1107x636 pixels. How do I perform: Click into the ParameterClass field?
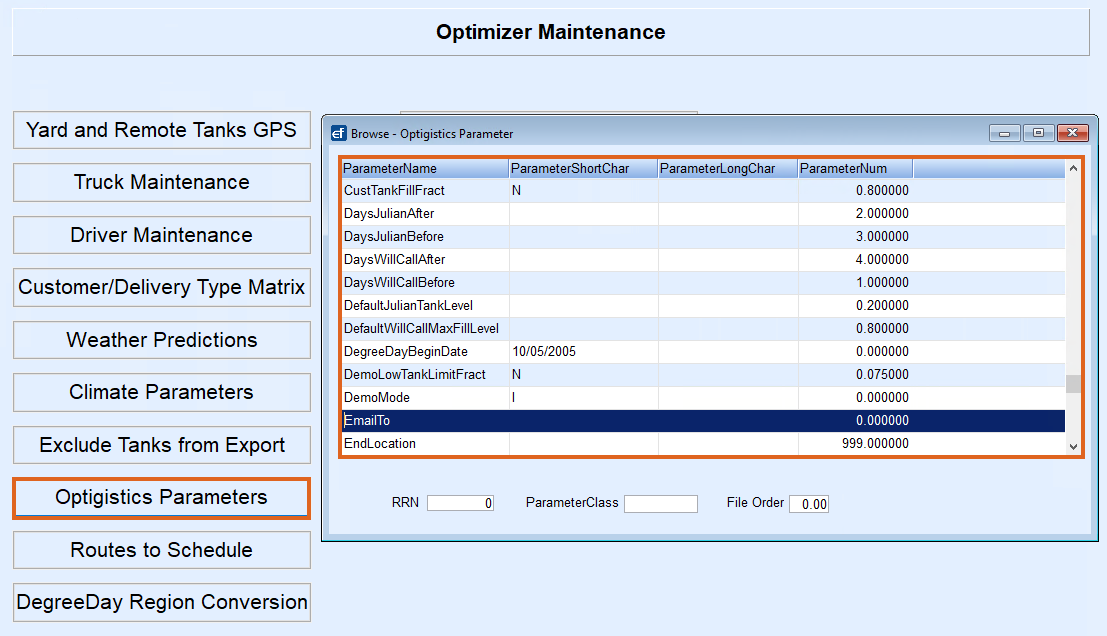click(660, 504)
